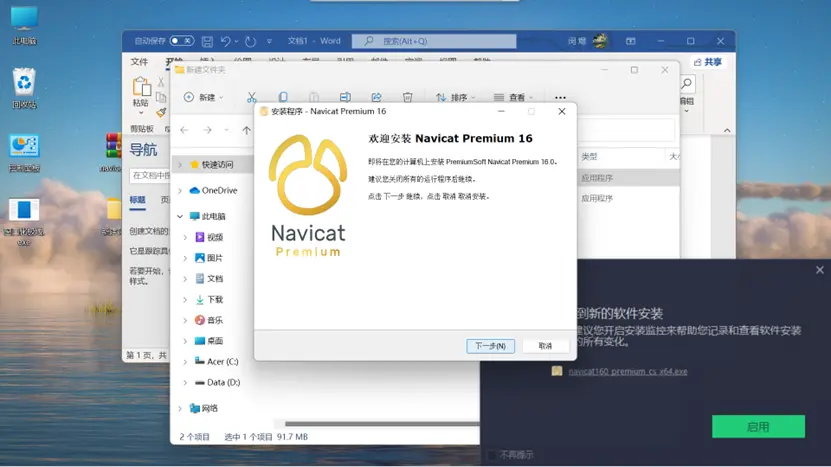Click Next button in Navicat installer
831x467 pixels.
coord(490,346)
